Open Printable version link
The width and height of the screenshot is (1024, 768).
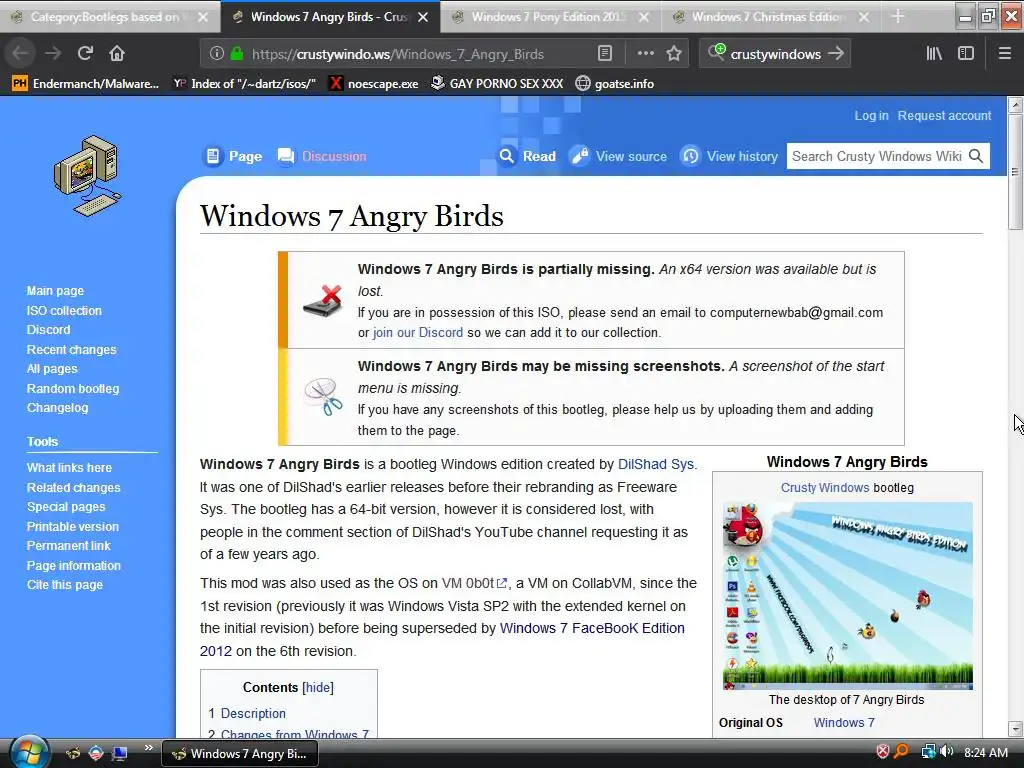coord(72,526)
